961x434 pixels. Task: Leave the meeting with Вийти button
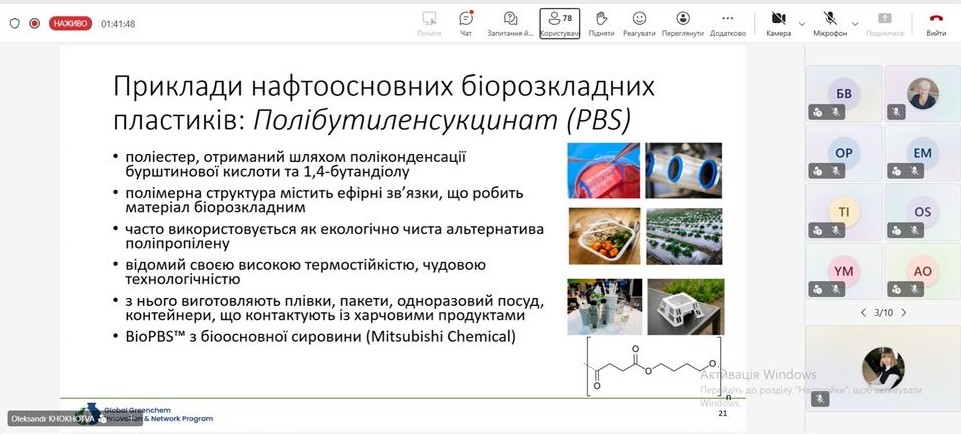[936, 23]
